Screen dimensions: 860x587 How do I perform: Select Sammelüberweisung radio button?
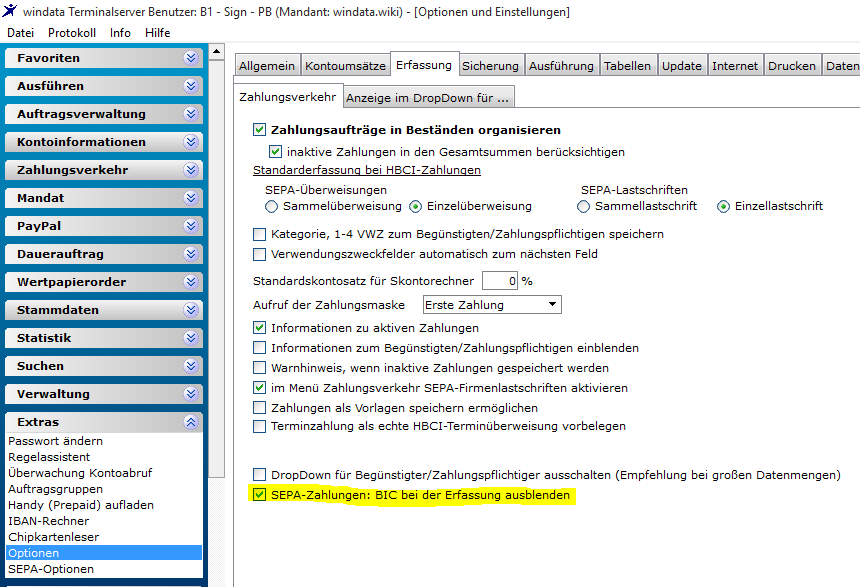pyautogui.click(x=271, y=206)
